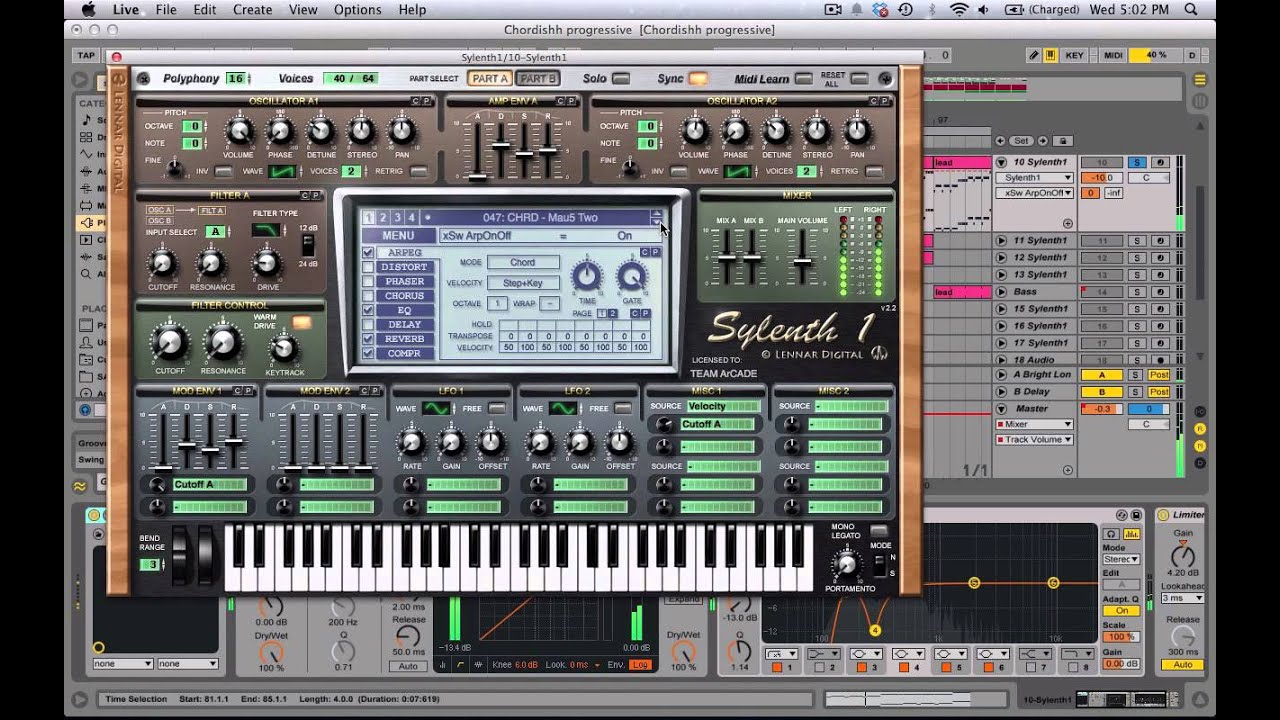The width and height of the screenshot is (1280, 720).
Task: Enable the CHORUS effect checkbox
Action: pos(368,296)
